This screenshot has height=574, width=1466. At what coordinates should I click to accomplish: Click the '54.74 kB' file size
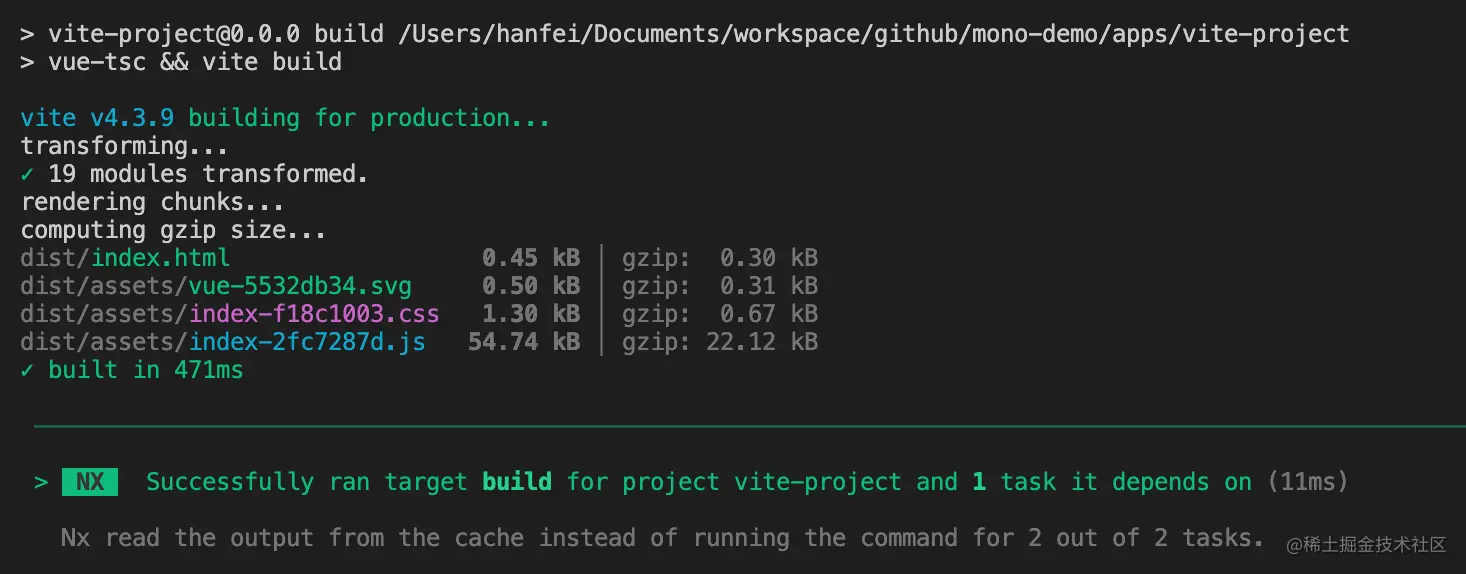(x=524, y=342)
